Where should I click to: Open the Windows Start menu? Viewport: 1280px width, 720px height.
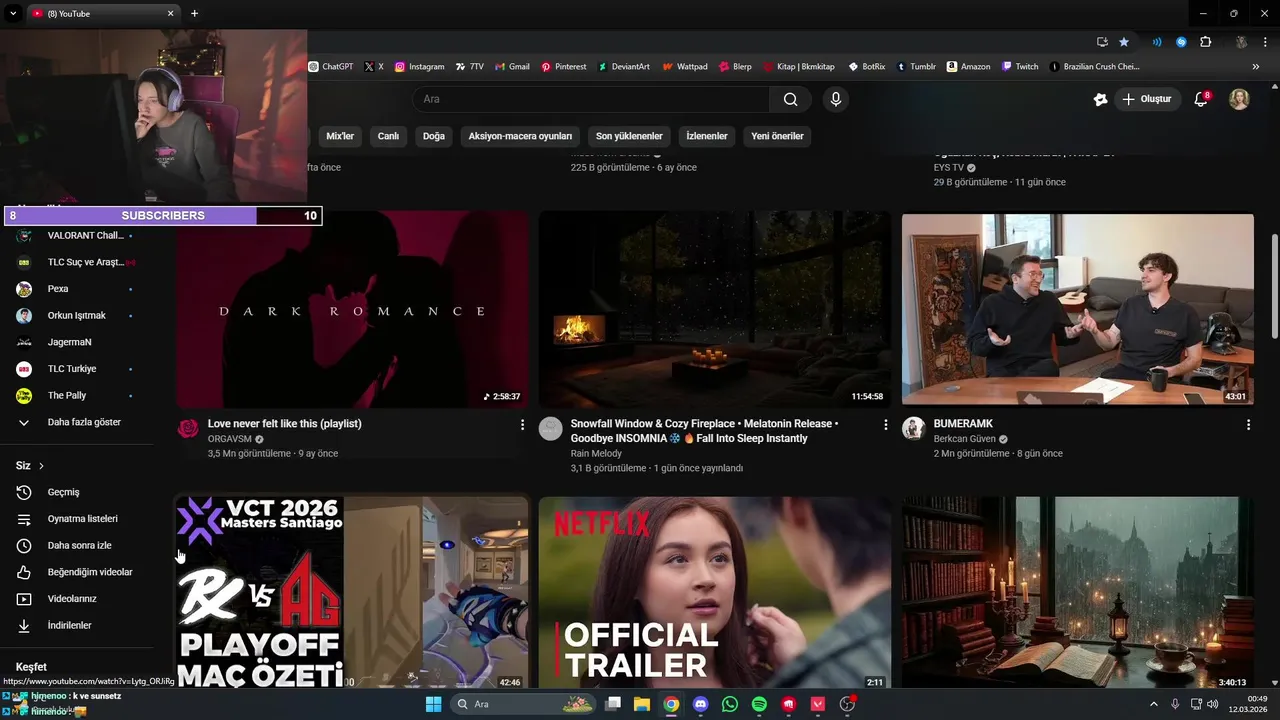[x=433, y=704]
